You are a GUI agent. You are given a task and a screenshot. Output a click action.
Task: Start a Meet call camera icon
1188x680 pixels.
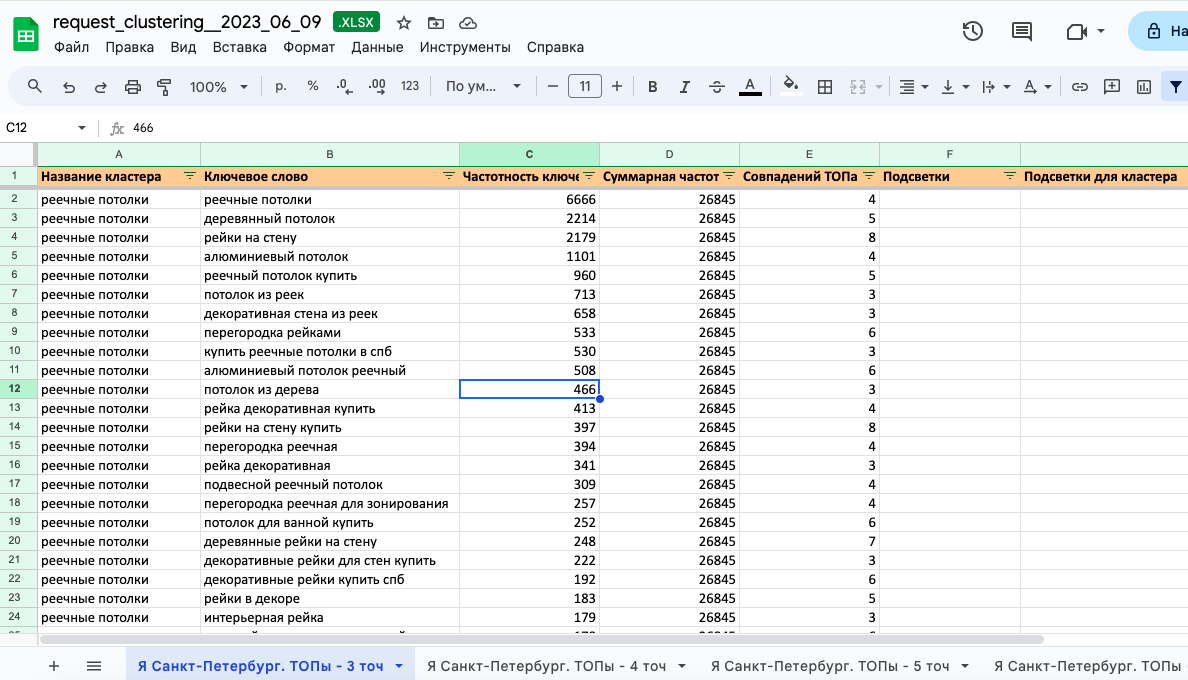click(1077, 32)
